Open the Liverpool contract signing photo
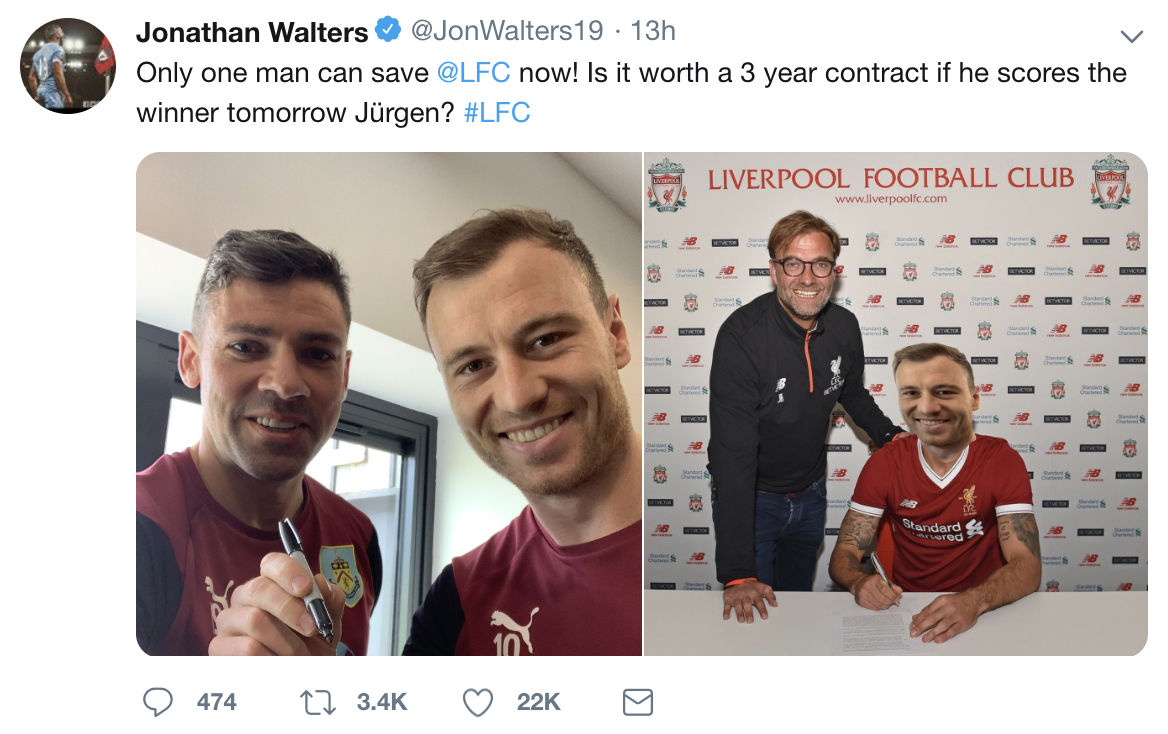 pos(895,404)
